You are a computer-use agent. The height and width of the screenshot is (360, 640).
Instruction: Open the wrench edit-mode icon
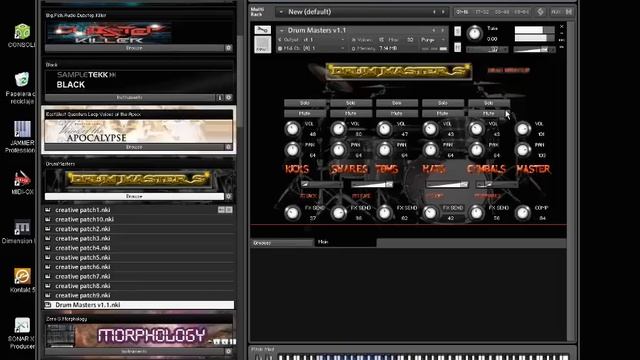(x=262, y=30)
